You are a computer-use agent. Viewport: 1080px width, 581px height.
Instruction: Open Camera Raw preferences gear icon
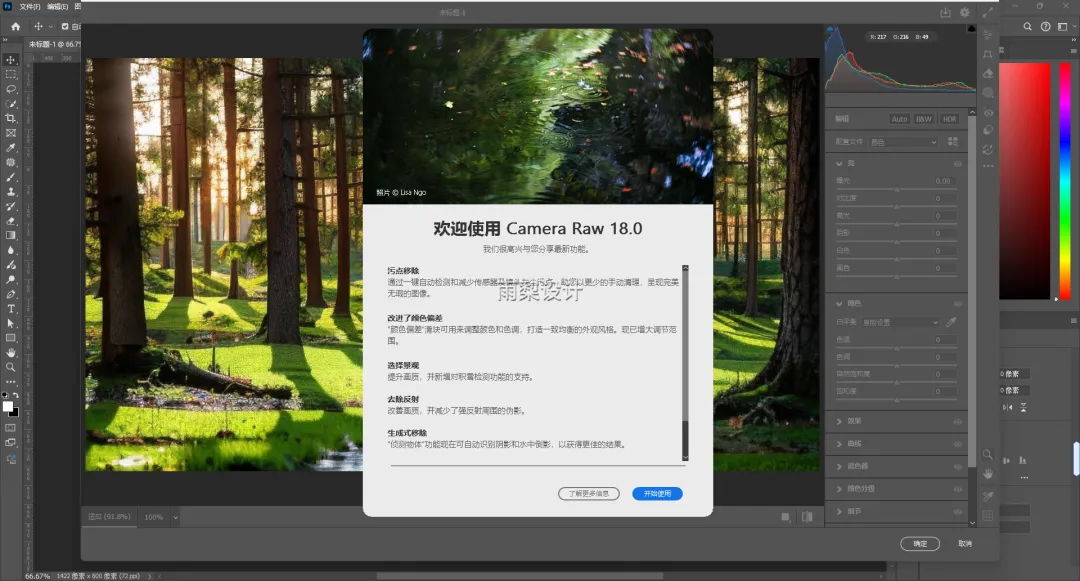tap(964, 12)
